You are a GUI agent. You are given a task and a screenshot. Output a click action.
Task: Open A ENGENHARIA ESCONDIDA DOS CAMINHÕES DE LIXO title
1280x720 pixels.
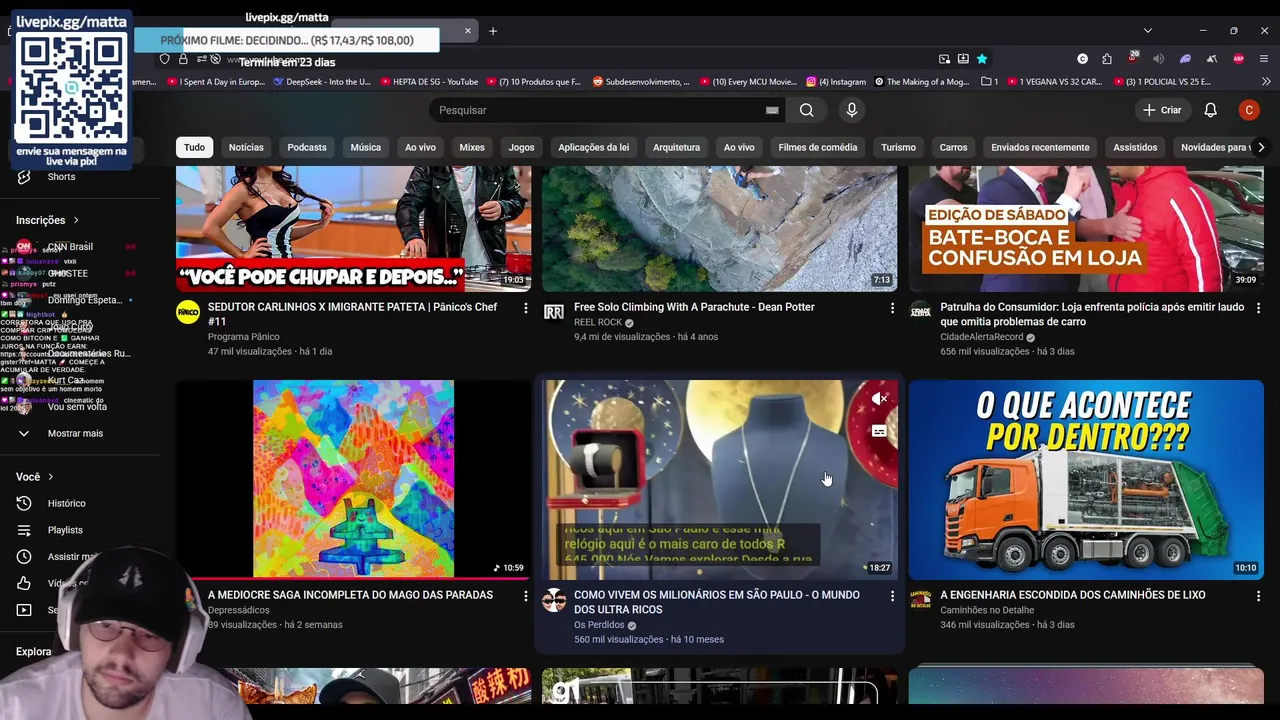(x=1073, y=595)
